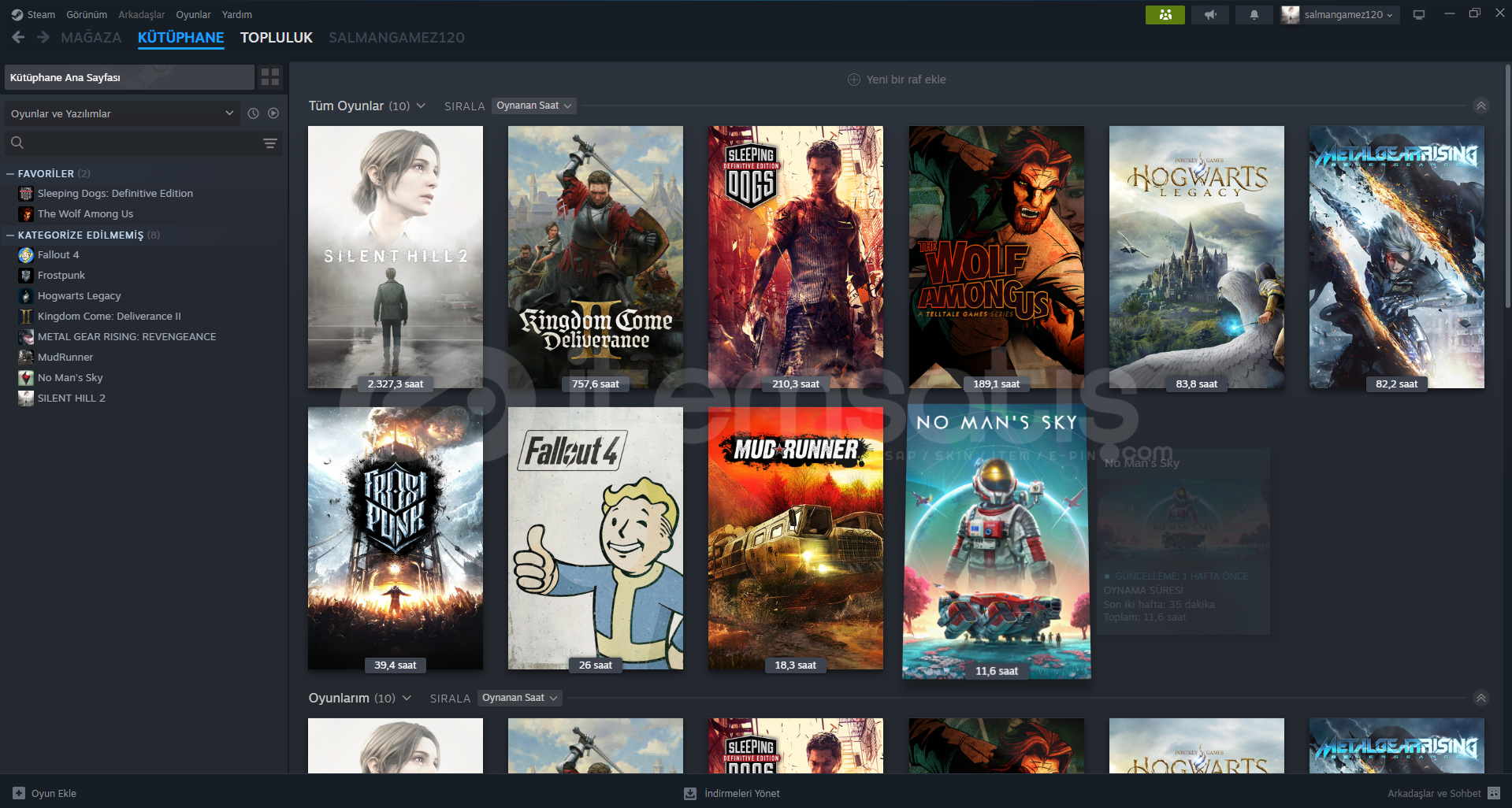The width and height of the screenshot is (1512, 808).
Task: Select the Metal Gear Rising cover, 82,2 saat
Action: click(1397, 257)
